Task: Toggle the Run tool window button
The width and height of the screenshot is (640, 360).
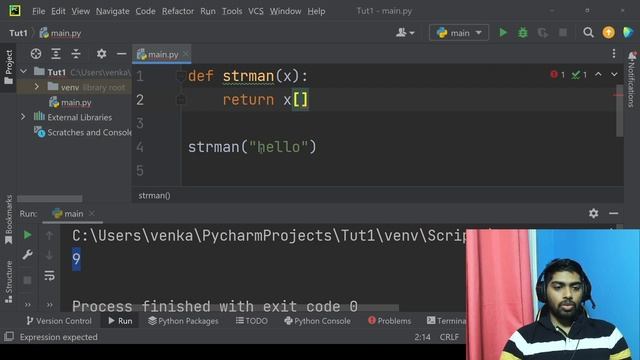Action: click(120, 321)
